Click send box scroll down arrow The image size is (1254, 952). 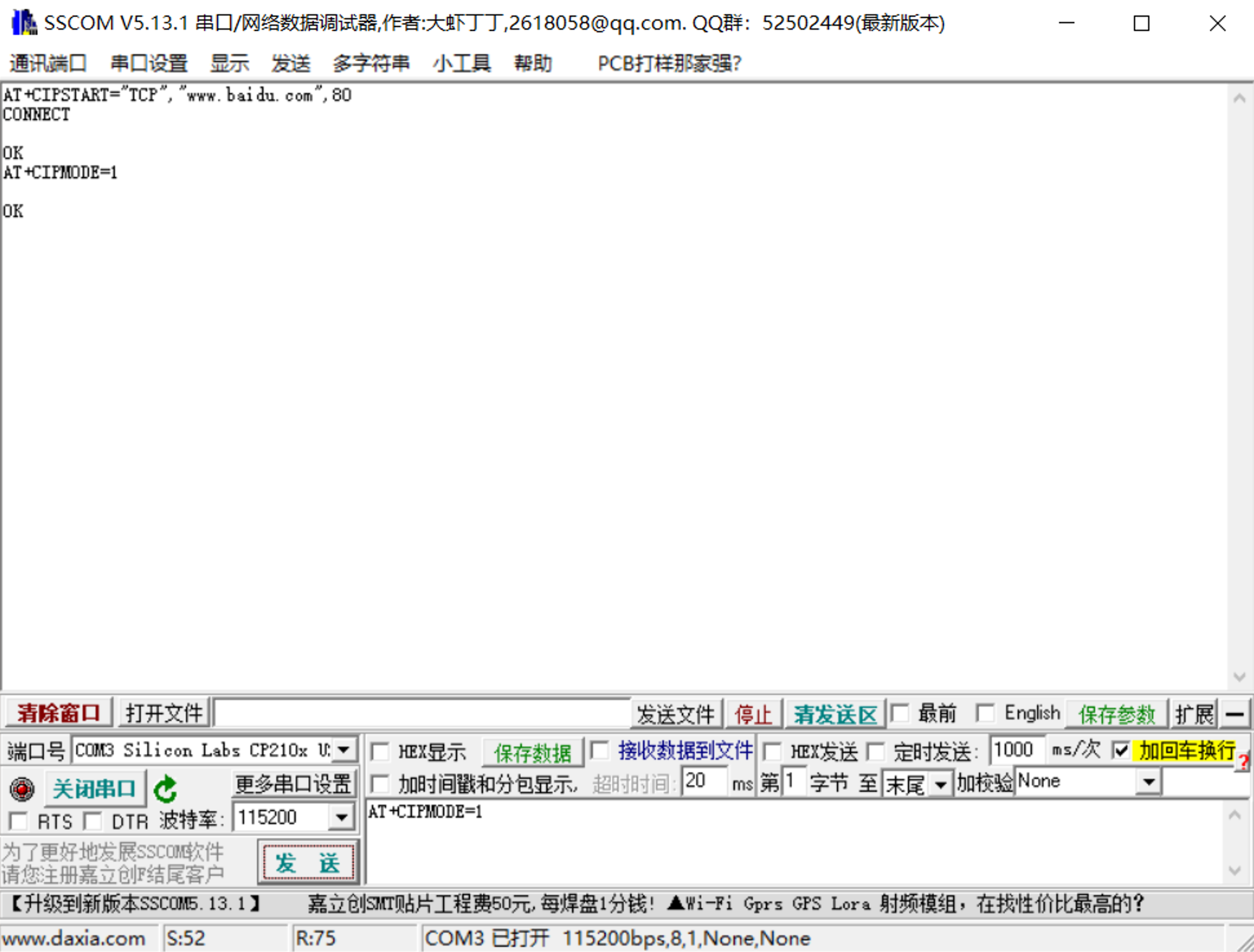tap(1235, 871)
